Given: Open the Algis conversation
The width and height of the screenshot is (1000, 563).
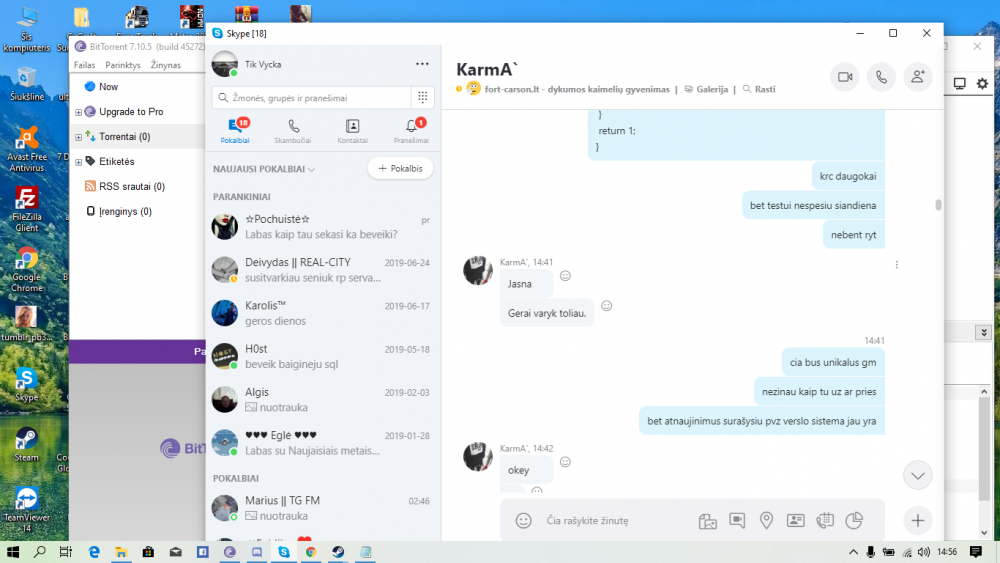Looking at the screenshot, I should (x=323, y=400).
